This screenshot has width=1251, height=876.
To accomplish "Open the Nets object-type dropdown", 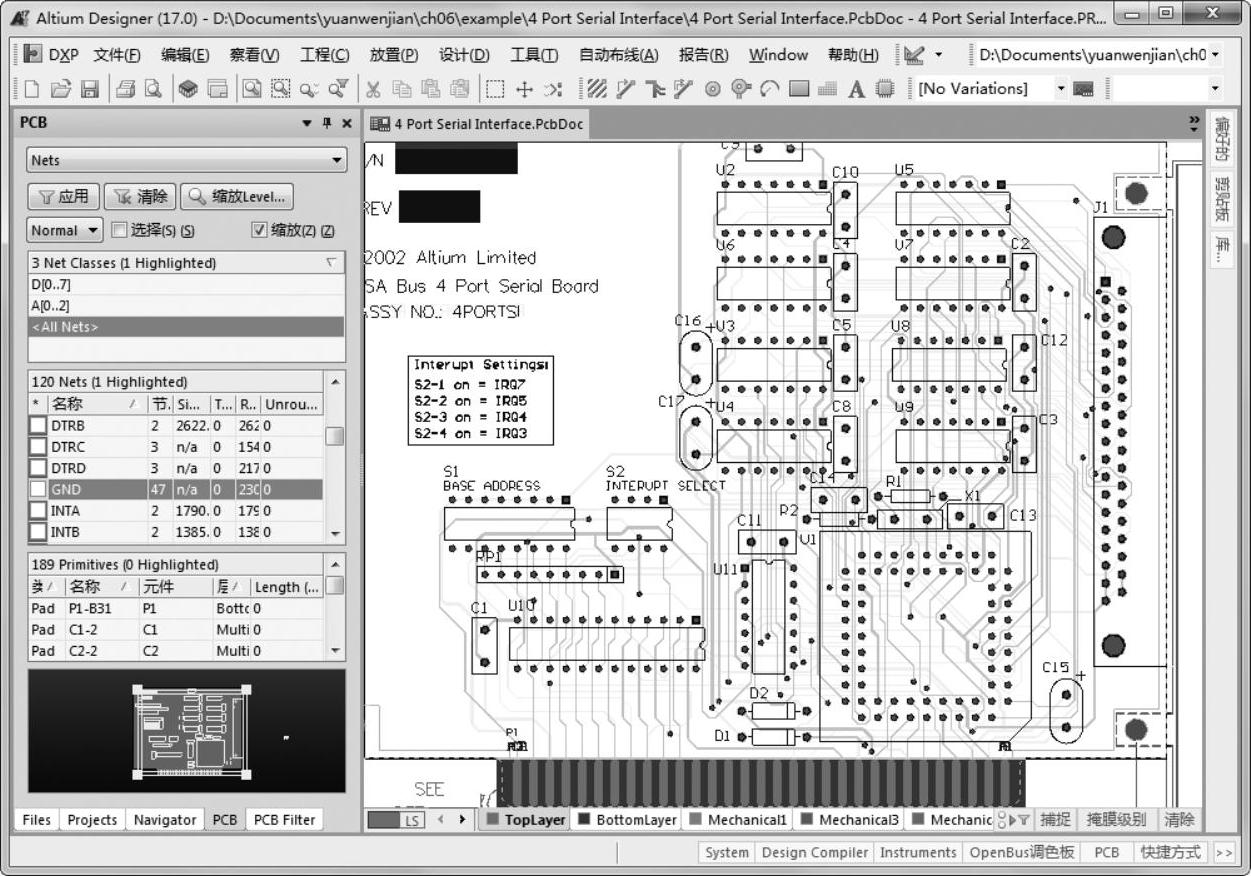I will 186,160.
